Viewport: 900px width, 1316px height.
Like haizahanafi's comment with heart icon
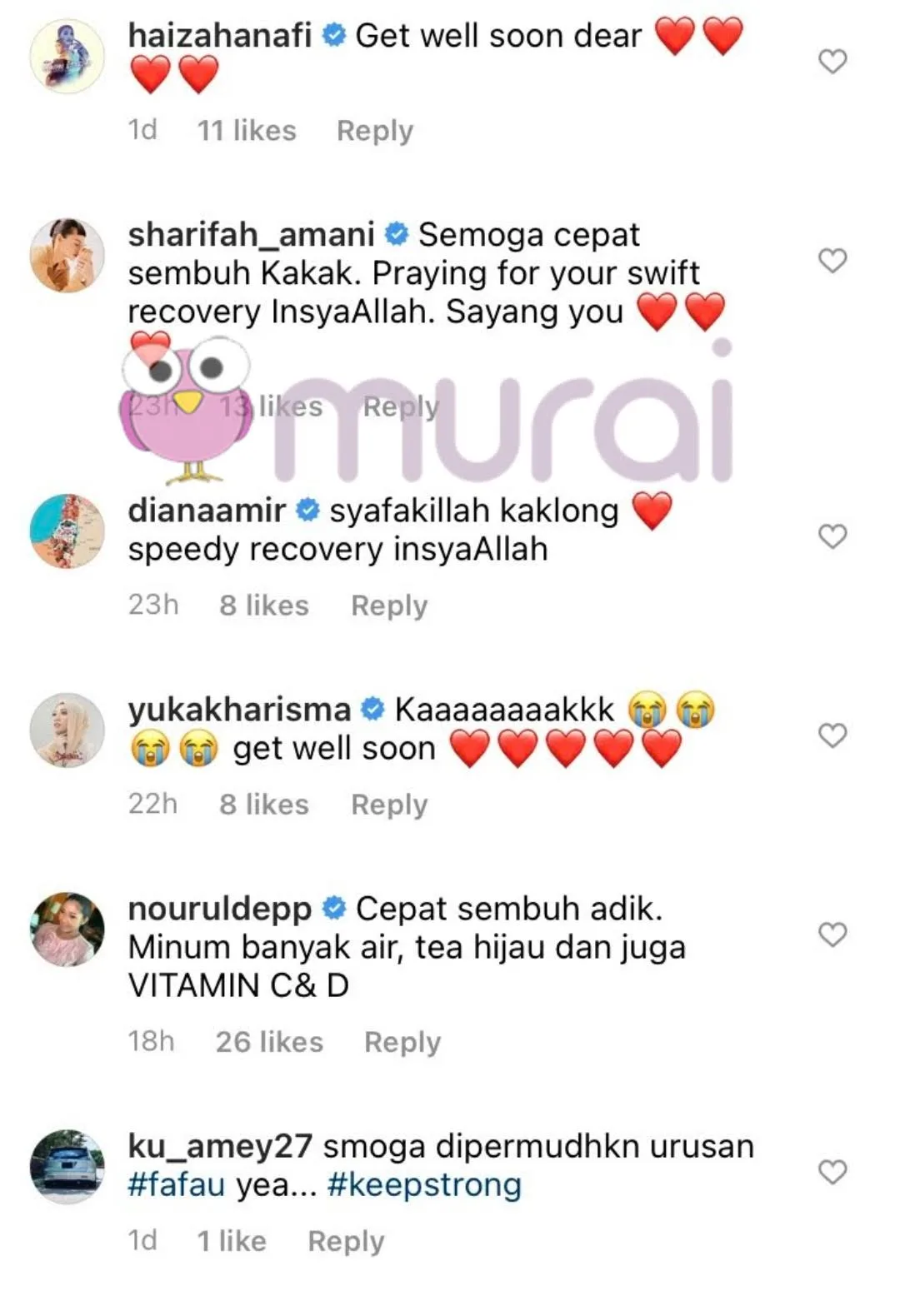832,61
